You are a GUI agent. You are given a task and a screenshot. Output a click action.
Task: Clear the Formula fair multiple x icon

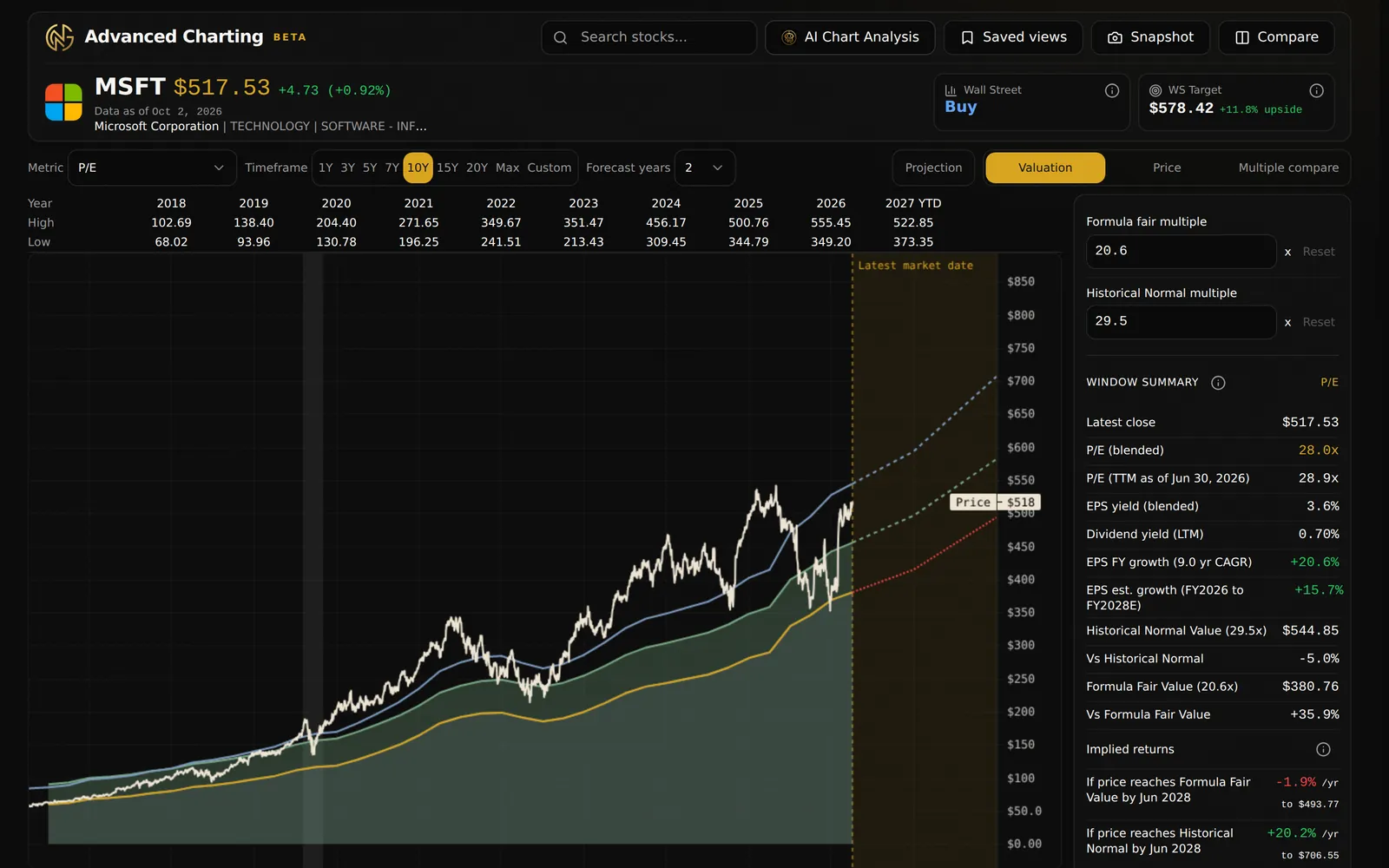coord(1287,252)
